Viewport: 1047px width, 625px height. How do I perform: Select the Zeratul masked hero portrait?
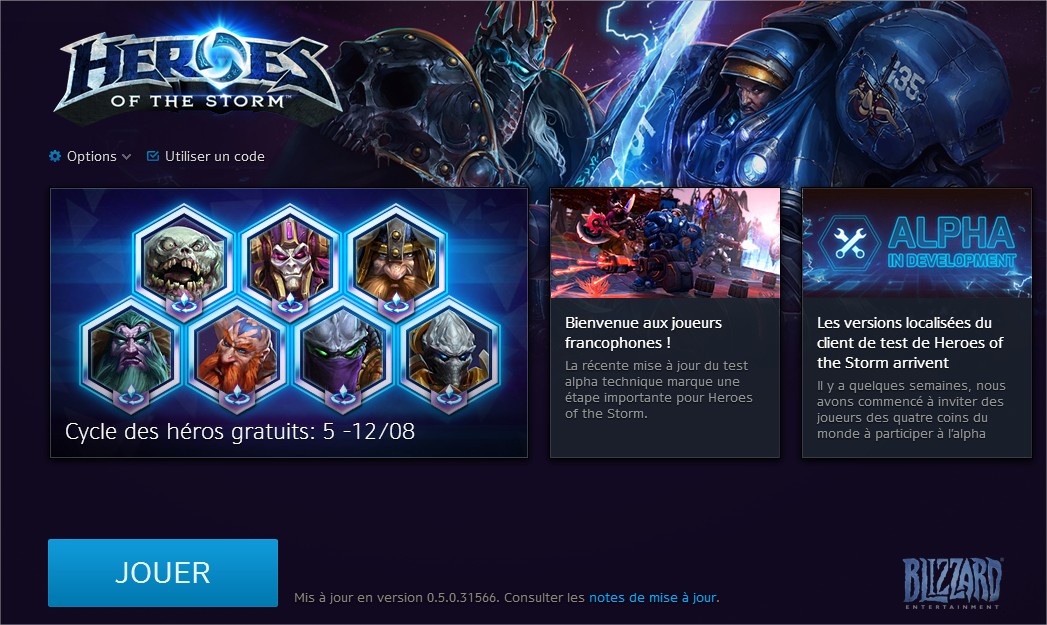pyautogui.click(x=343, y=352)
